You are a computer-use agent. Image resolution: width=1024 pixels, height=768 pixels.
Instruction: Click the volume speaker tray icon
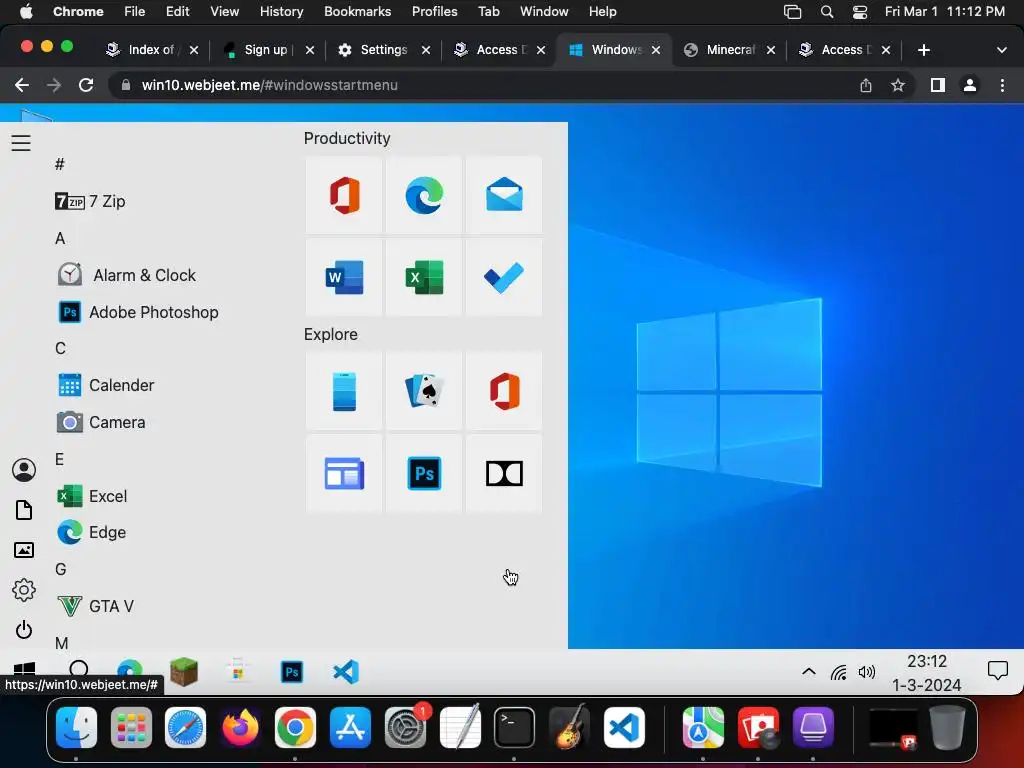pos(867,672)
